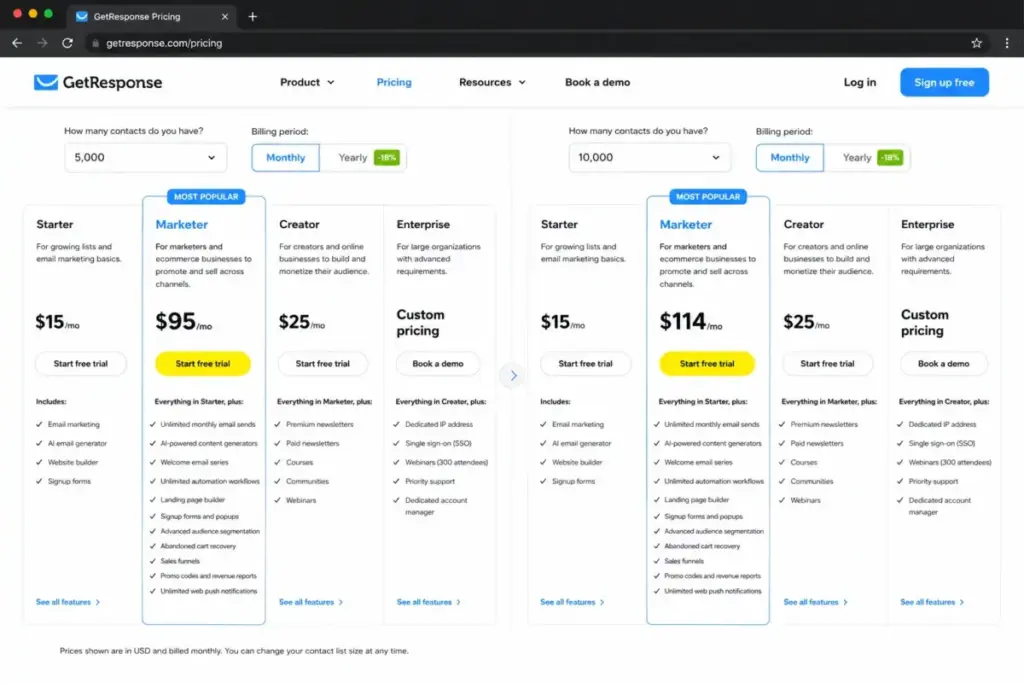The width and height of the screenshot is (1024, 683).
Task: Click AI email generator in the 5,000-contacts Starter plan
Action: pos(77,443)
